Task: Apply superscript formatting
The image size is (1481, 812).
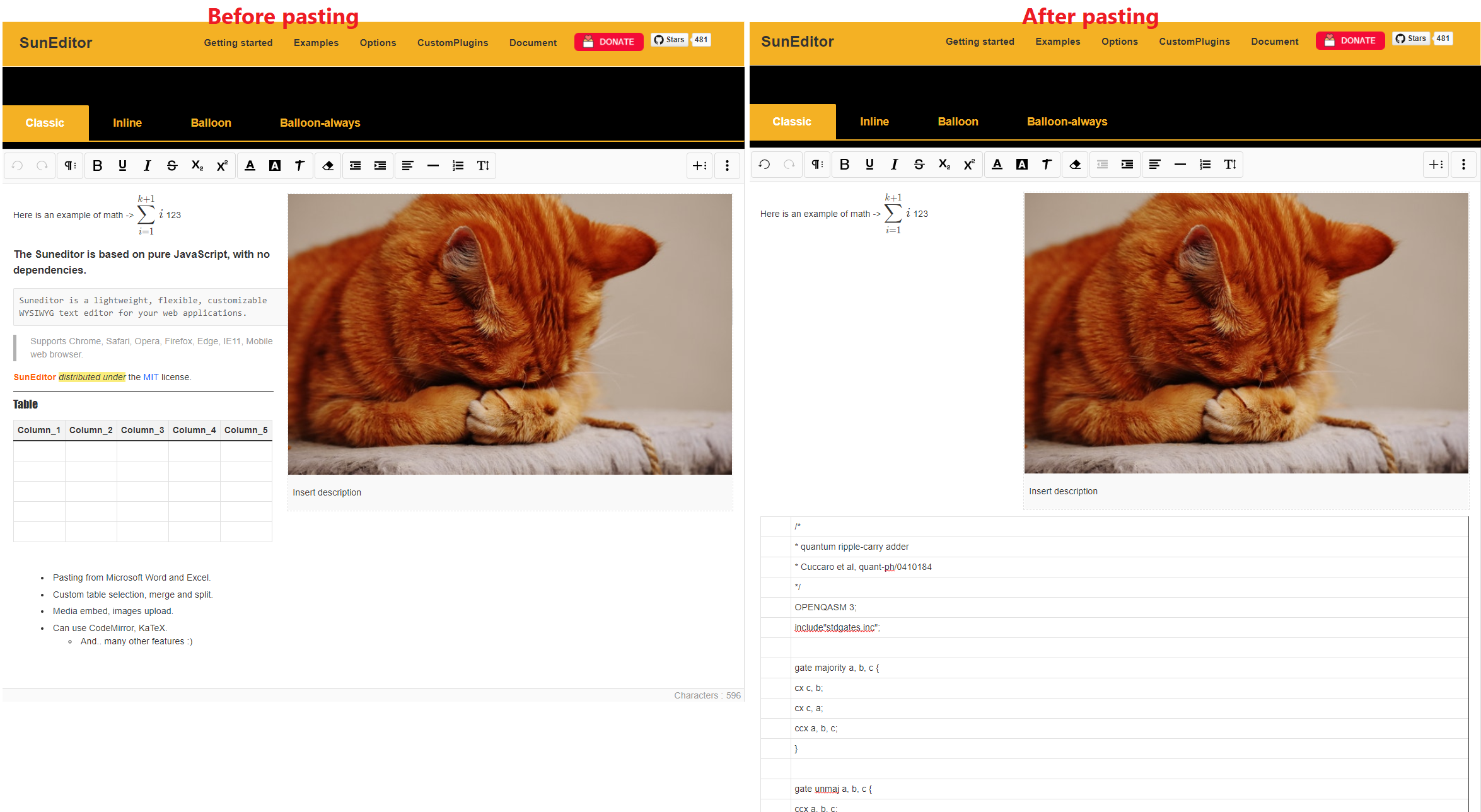Action: [221, 165]
